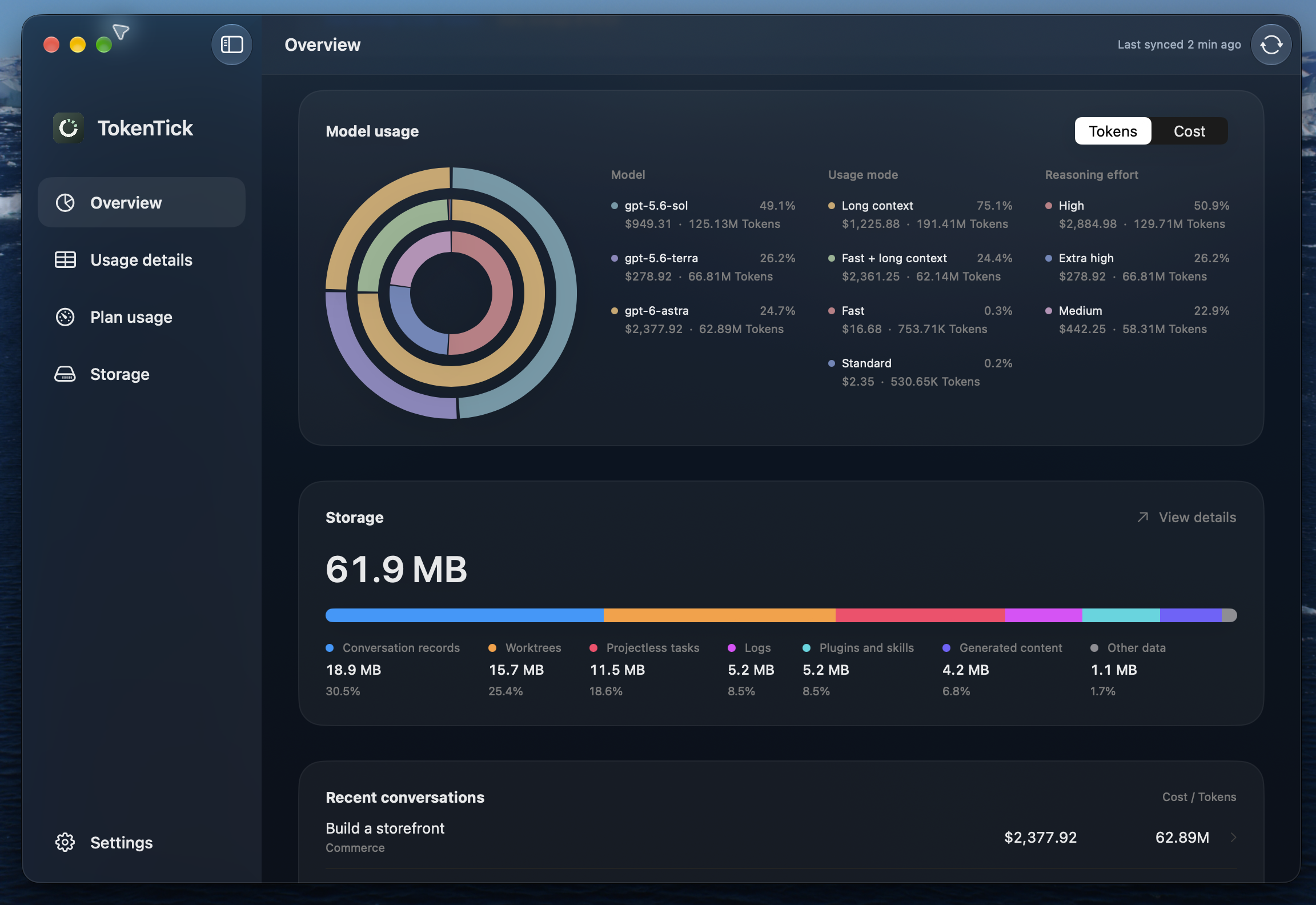Click the Settings gear icon
This screenshot has width=1316, height=905.
coord(65,843)
